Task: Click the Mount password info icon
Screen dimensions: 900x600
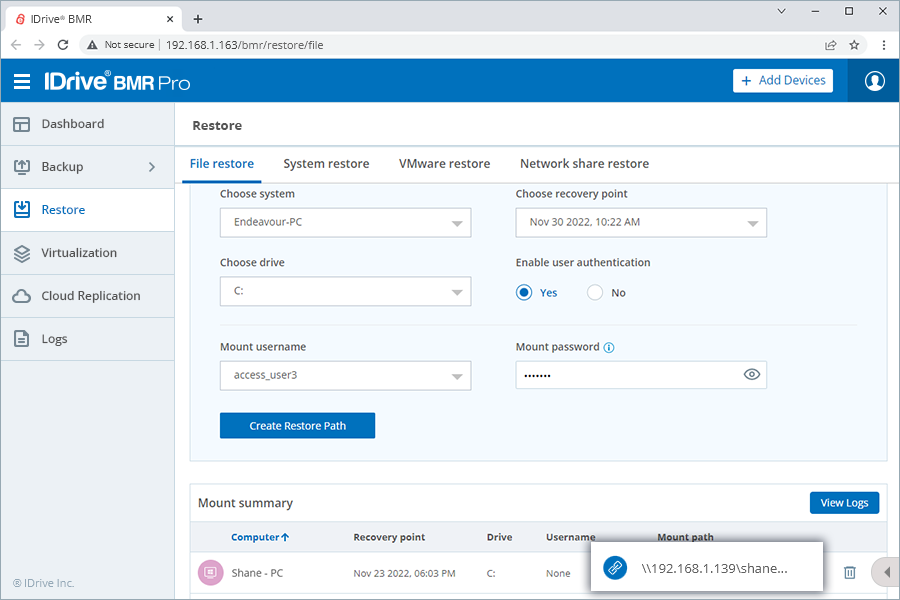Action: 609,348
